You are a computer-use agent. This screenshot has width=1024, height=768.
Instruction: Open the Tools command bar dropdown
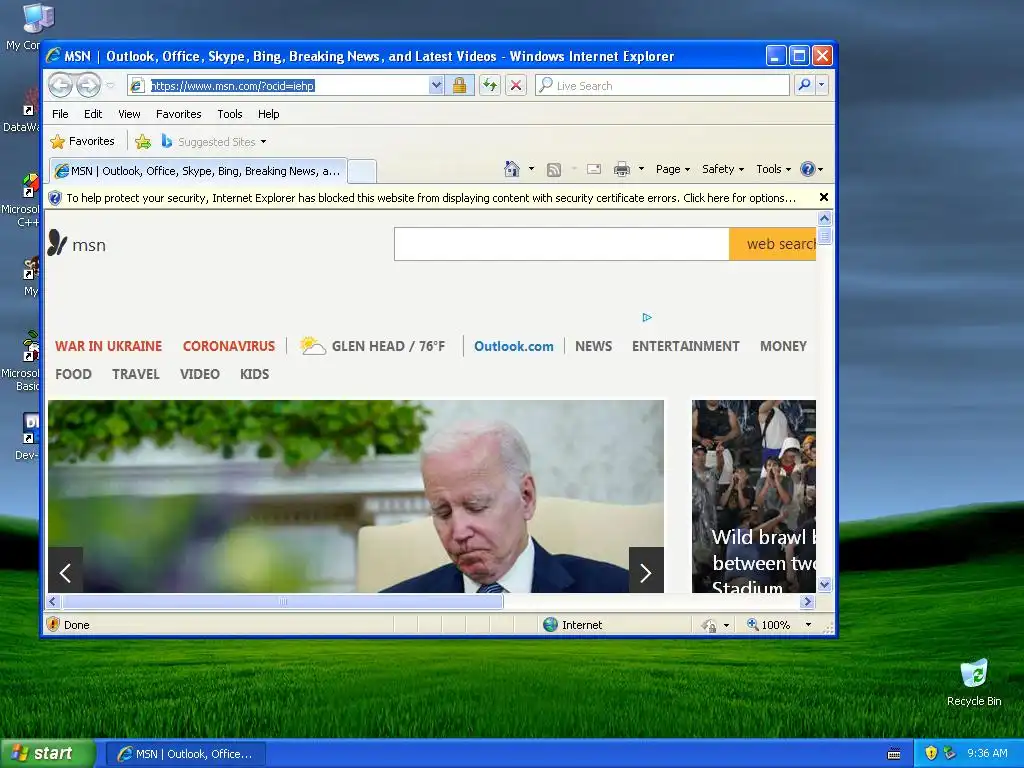(x=773, y=169)
